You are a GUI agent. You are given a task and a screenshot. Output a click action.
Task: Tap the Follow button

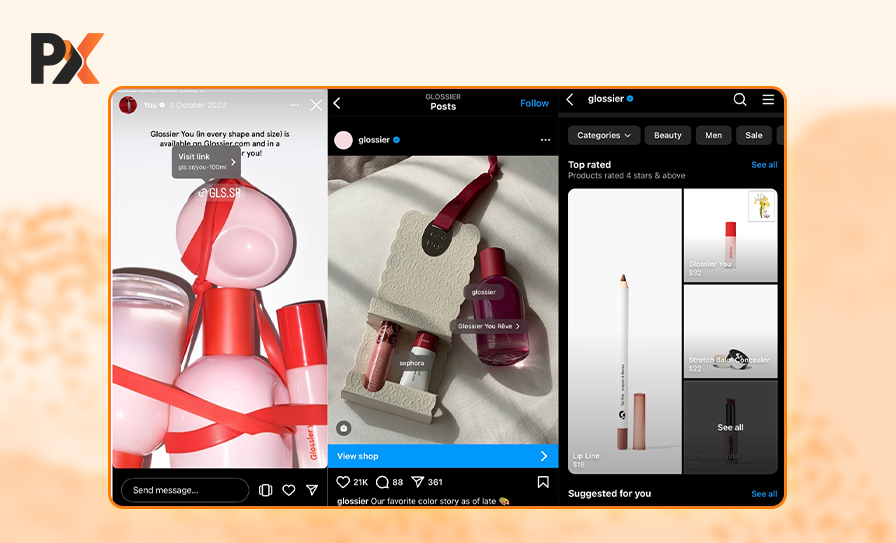coord(534,103)
